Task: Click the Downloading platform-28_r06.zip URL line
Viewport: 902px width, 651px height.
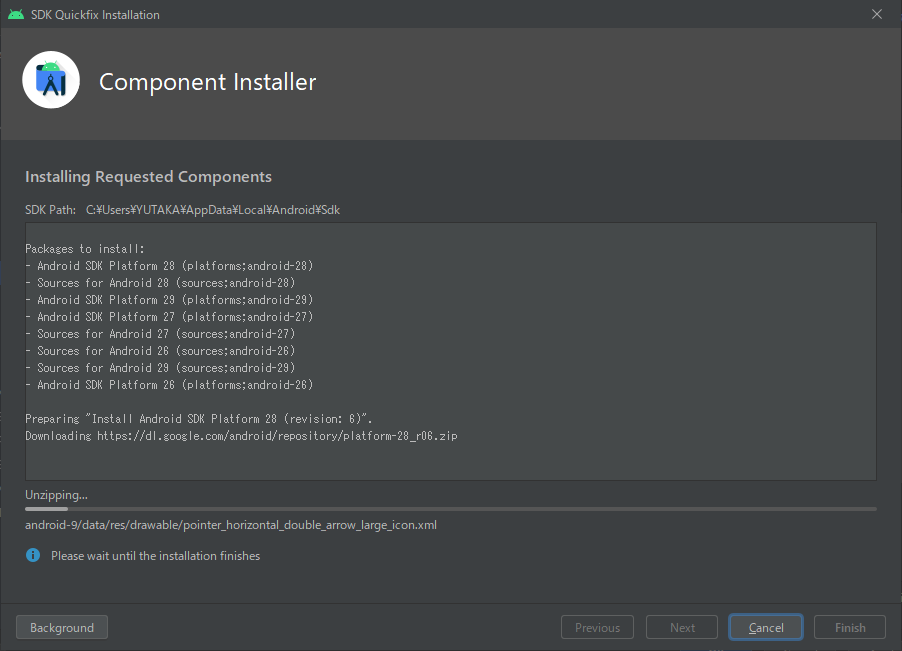Action: 242,436
